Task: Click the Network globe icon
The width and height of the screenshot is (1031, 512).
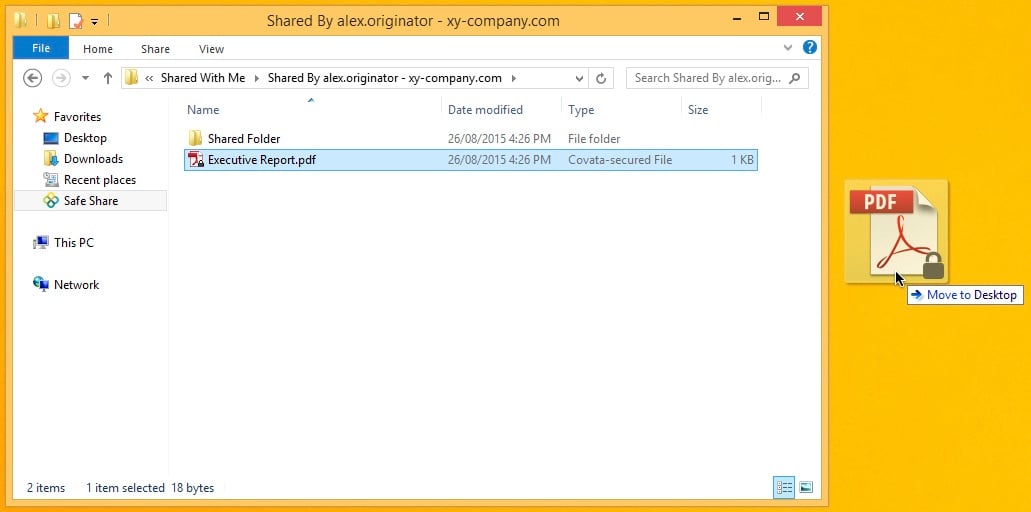Action: pyautogui.click(x=41, y=285)
